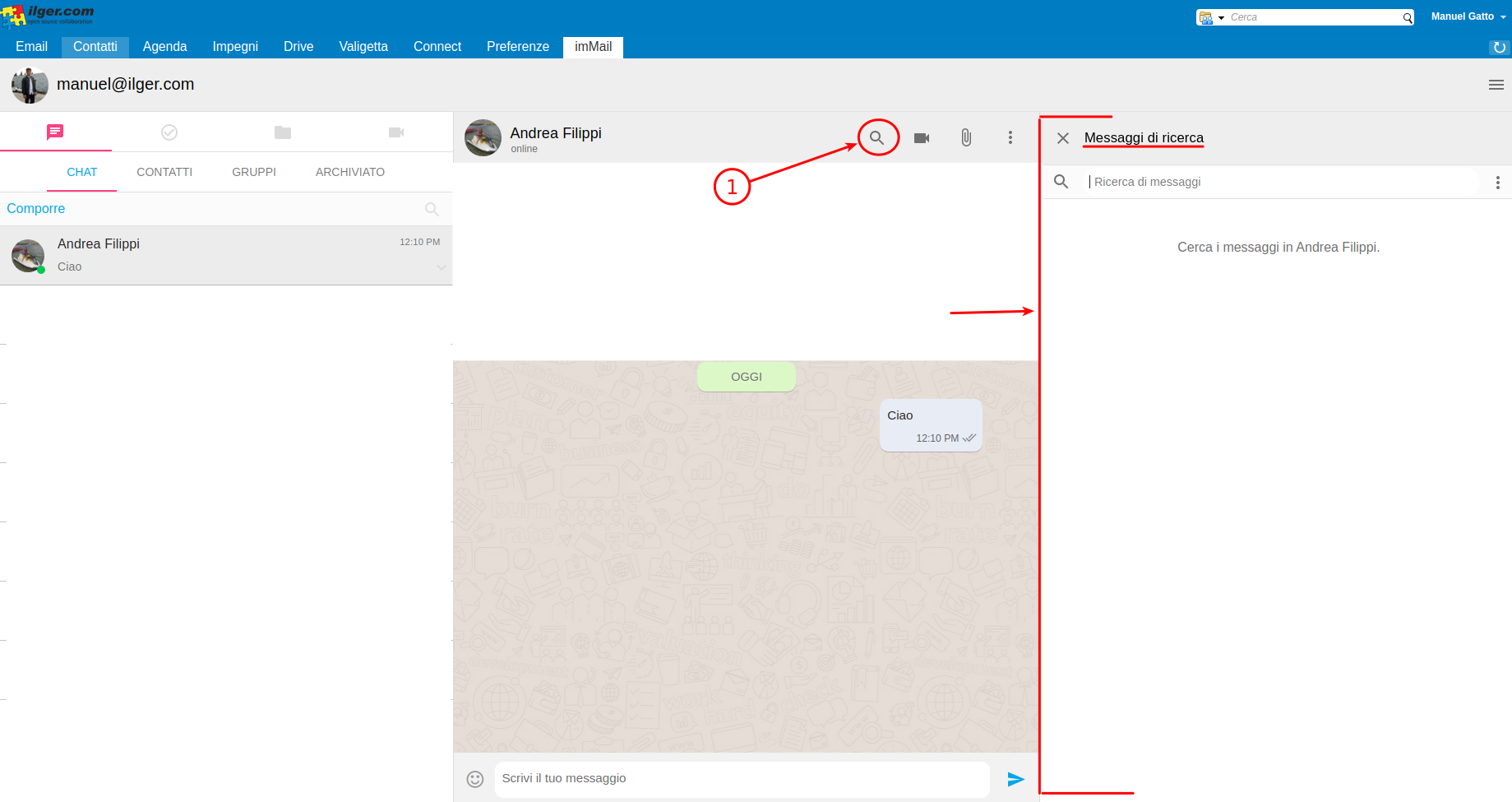Screen dimensions: 1512x802
Task: Open the Valigetta tab
Action: point(363,47)
